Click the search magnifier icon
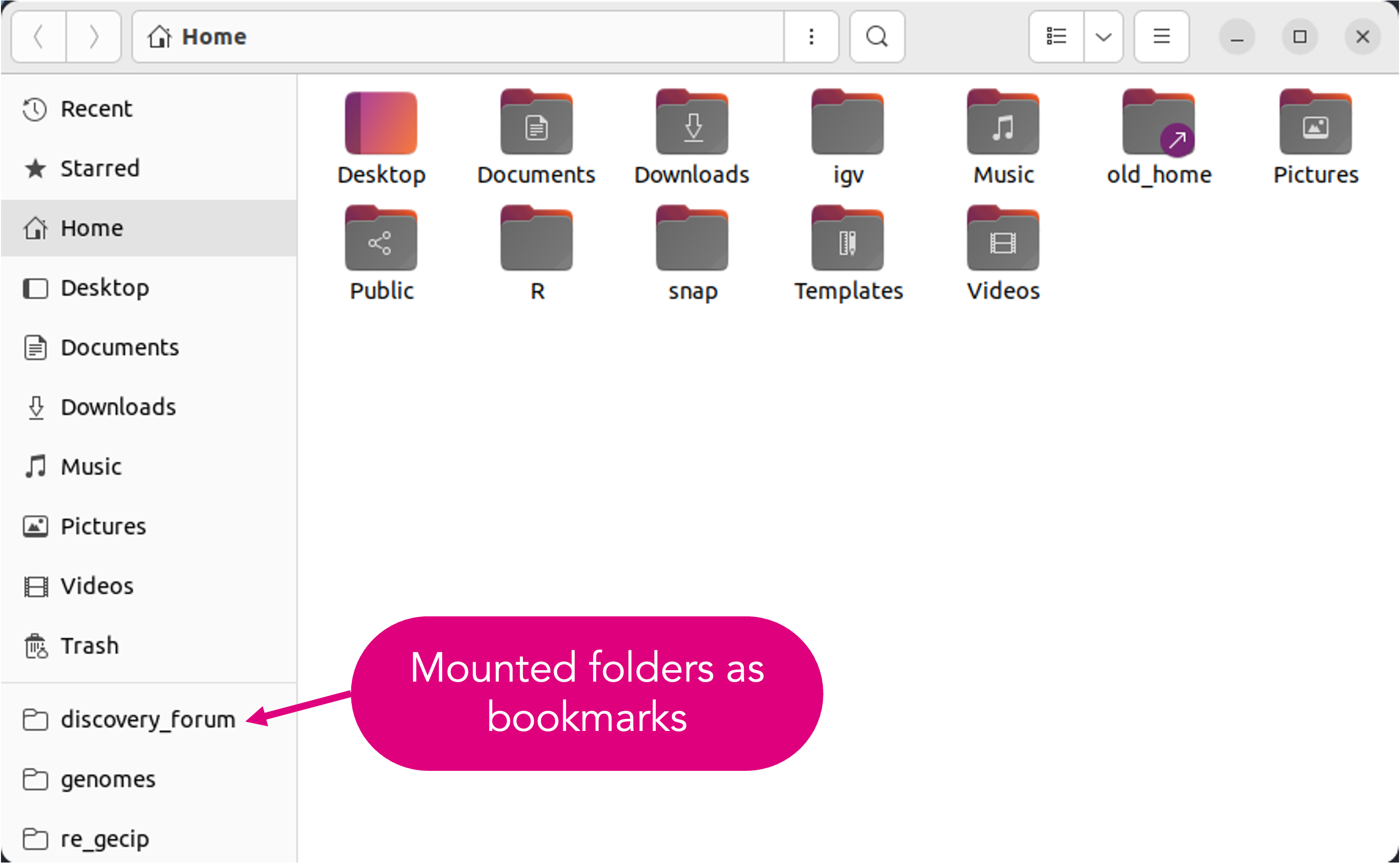The height and width of the screenshot is (863, 1400). click(x=877, y=37)
